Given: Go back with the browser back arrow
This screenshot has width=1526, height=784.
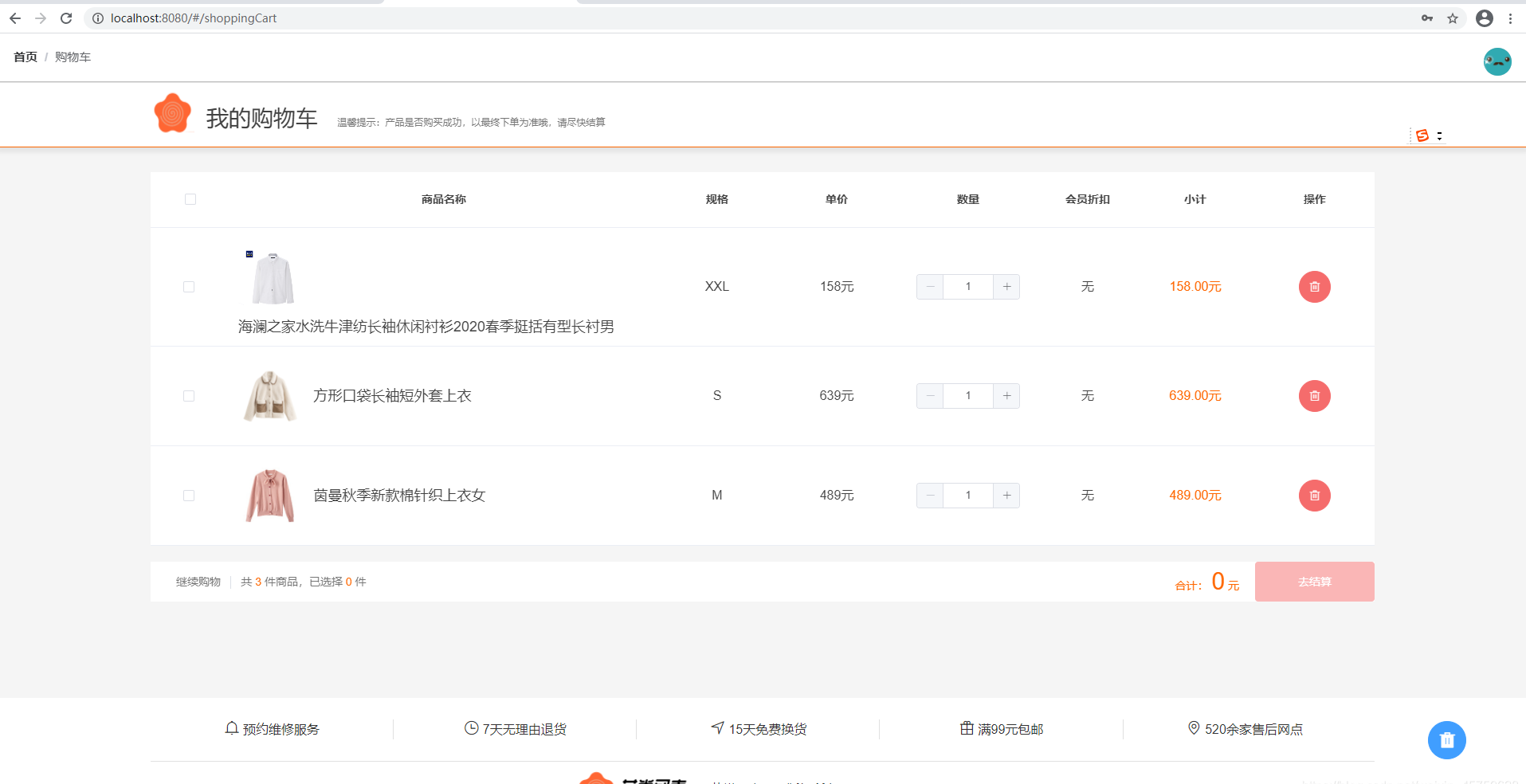Looking at the screenshot, I should tap(15, 18).
